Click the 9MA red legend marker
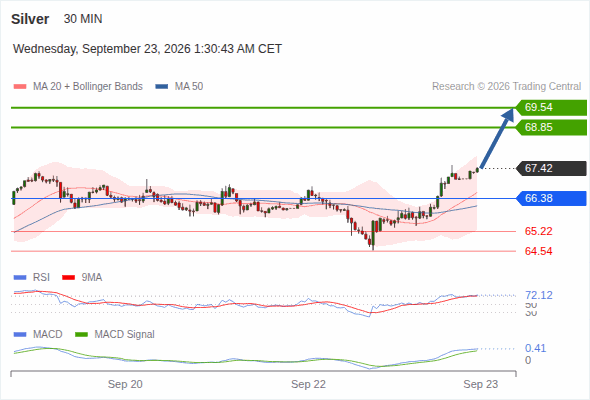This screenshot has width=590, height=400. pos(68,278)
